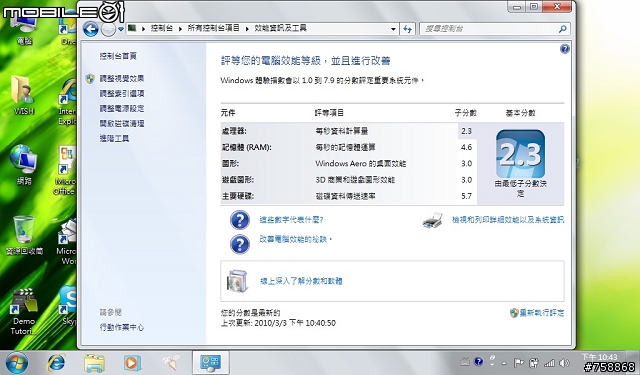The image size is (640, 375).
Task: Click the last update timestamp text
Action: coord(278,323)
